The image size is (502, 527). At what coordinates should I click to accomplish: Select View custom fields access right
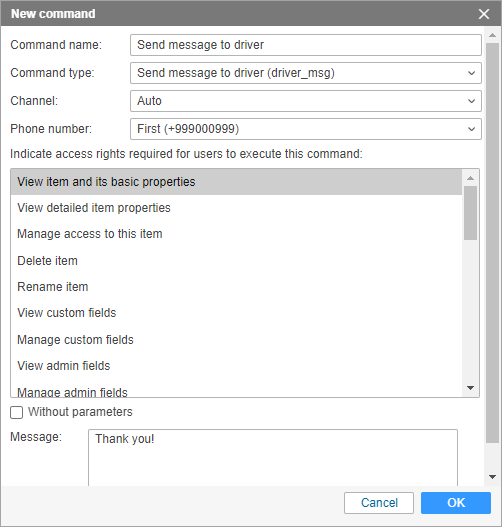[x=236, y=313]
